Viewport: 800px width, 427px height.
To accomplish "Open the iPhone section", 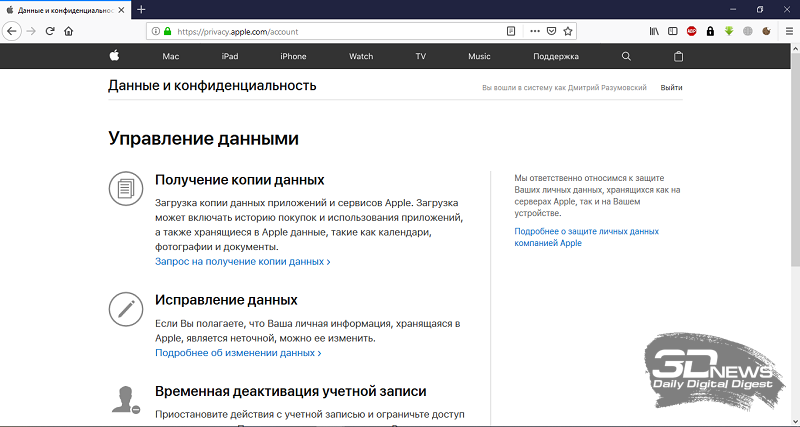I will click(x=293, y=56).
